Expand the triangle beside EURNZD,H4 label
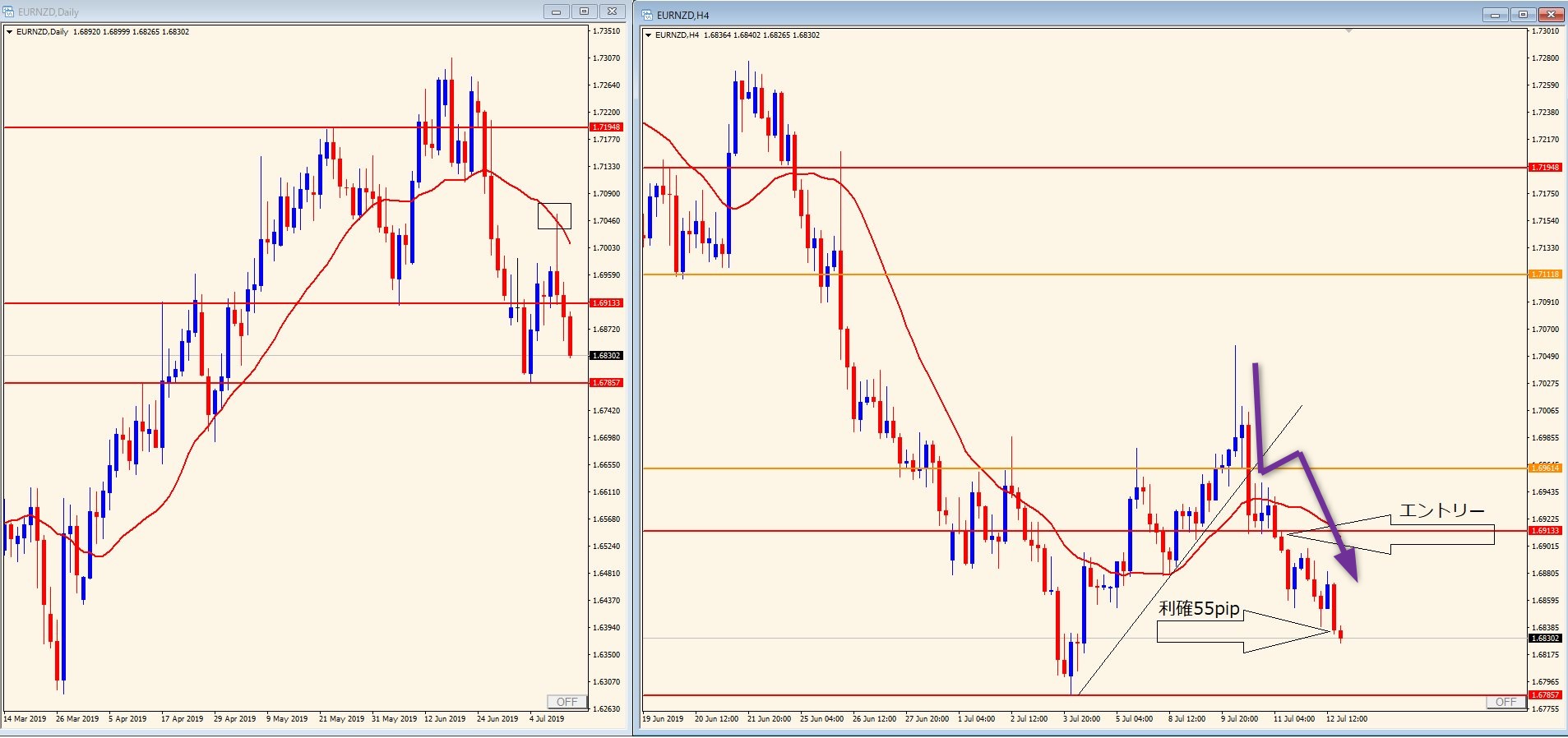The width and height of the screenshot is (1568, 738). tap(648, 35)
